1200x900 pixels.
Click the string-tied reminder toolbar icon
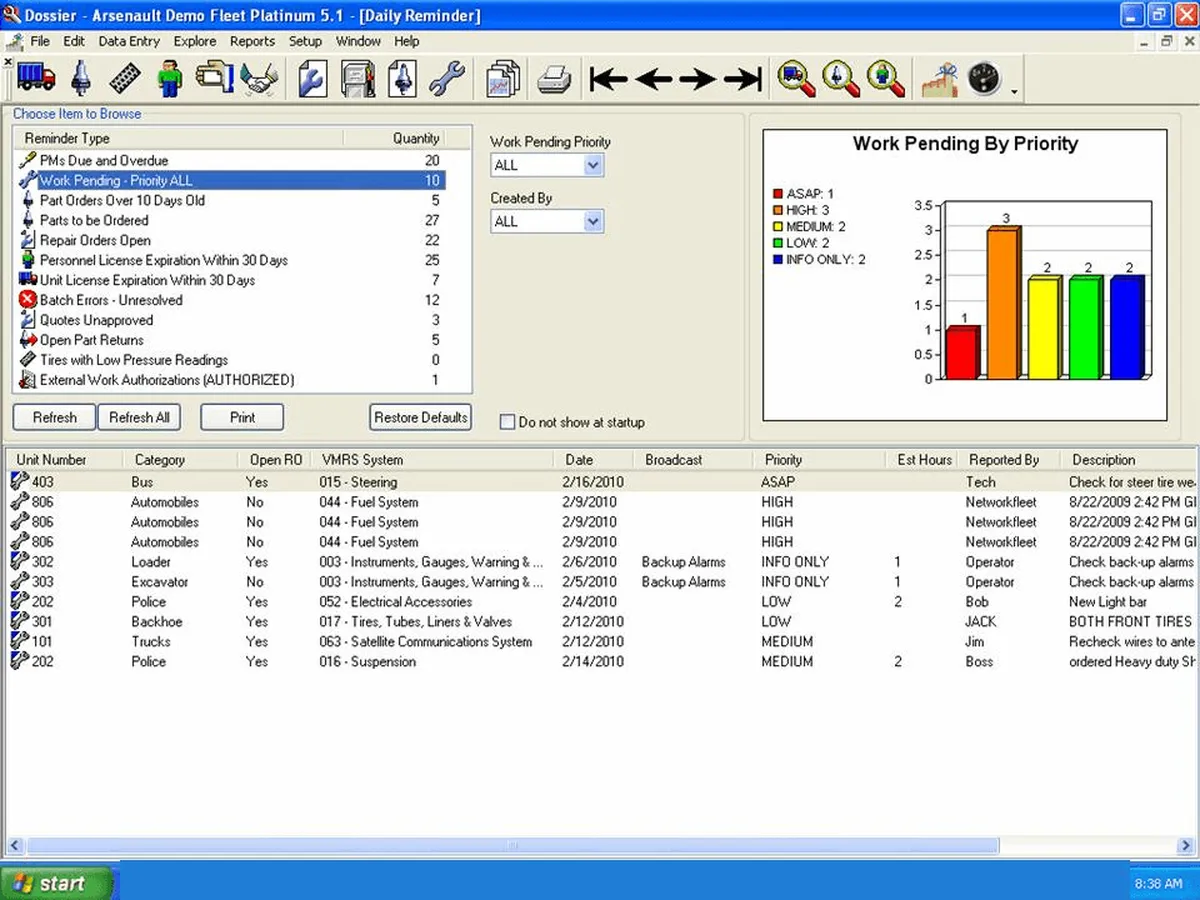pos(939,79)
